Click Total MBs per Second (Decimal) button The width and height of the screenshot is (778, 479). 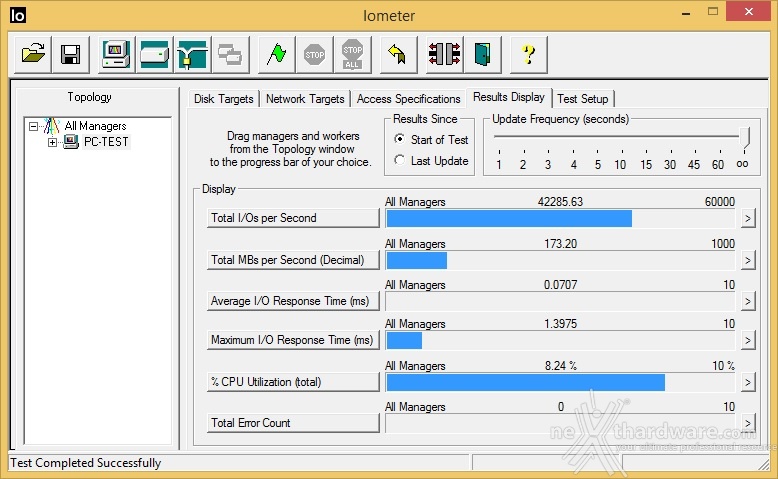click(x=293, y=260)
